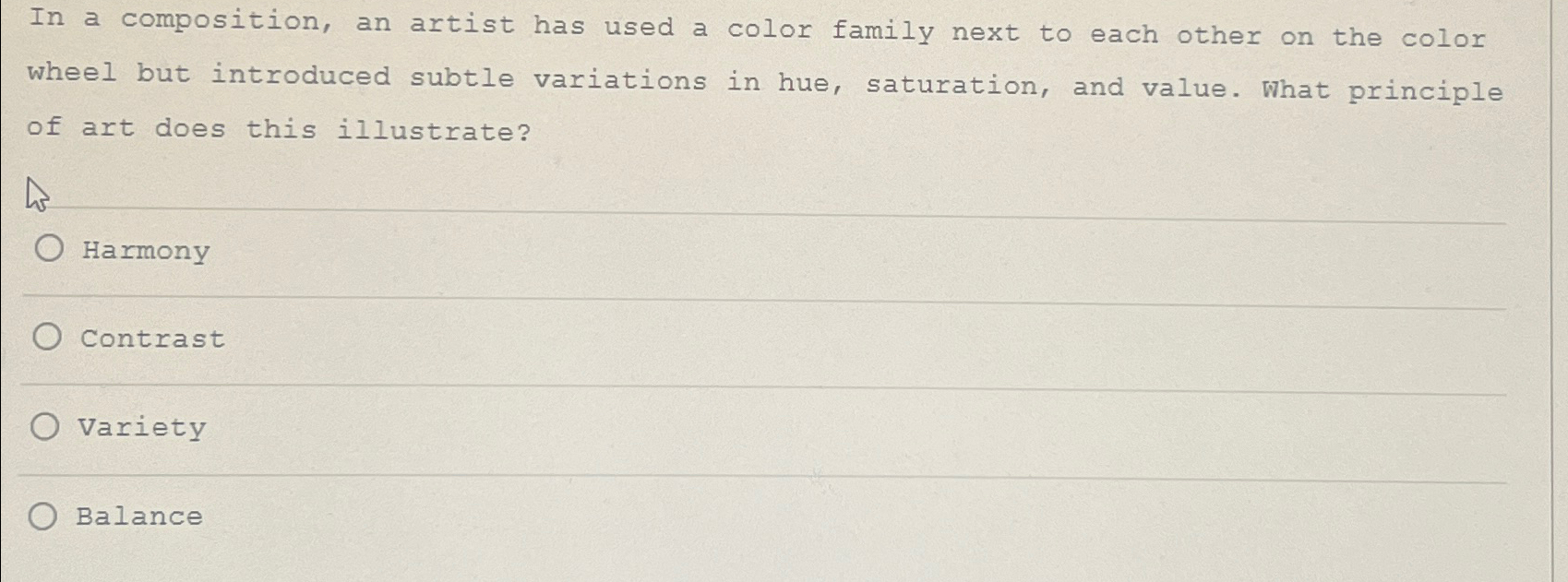
Task: Select the Variety radio button
Action: pos(46,426)
